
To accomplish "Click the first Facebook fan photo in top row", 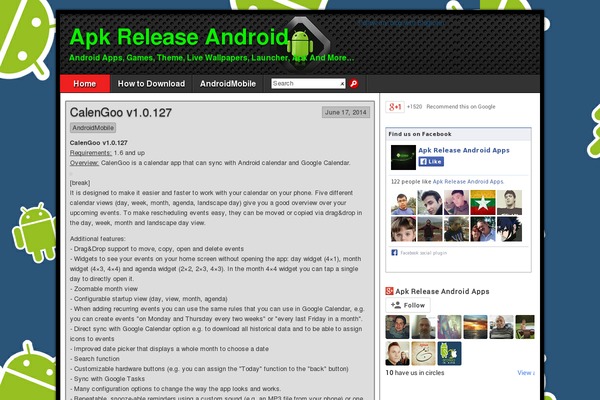I will (x=403, y=202).
